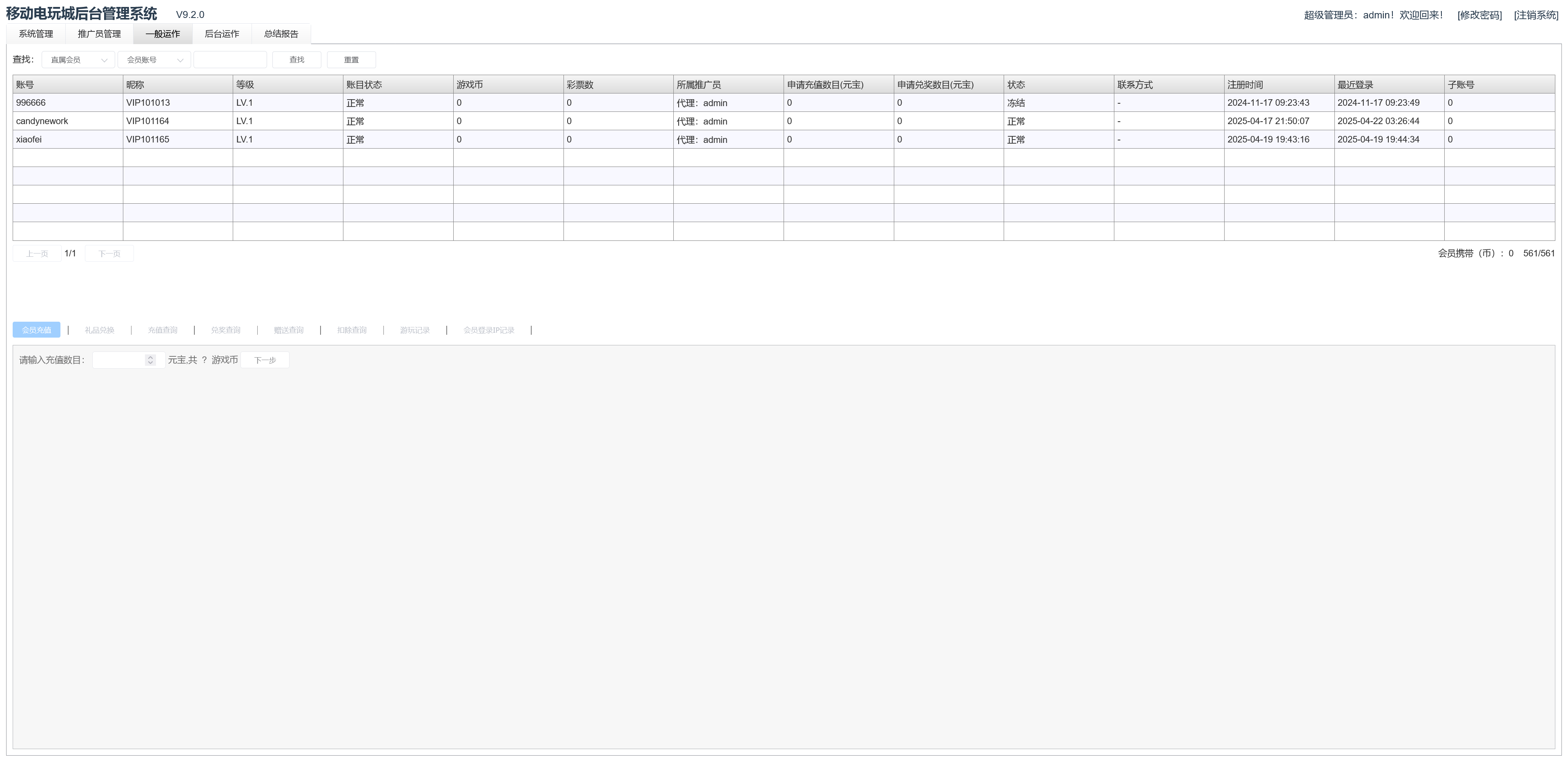The image size is (1568, 783).
Task: Open the 总结报告 tab
Action: pyautogui.click(x=281, y=34)
